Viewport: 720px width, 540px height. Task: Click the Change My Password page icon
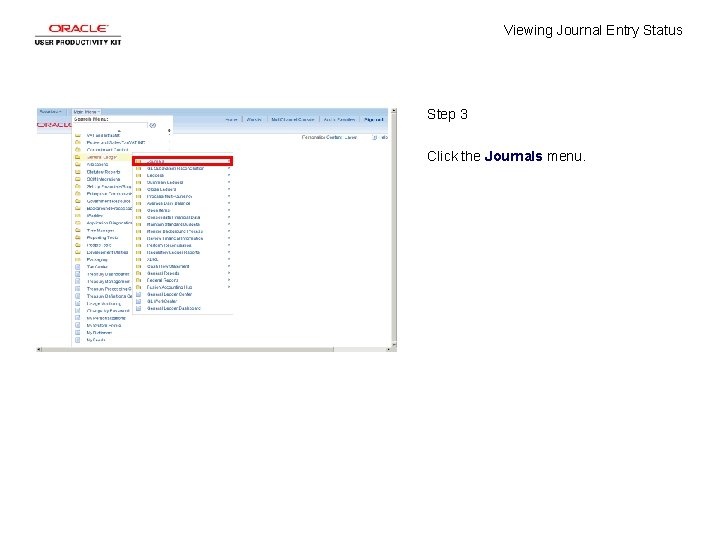[78, 311]
